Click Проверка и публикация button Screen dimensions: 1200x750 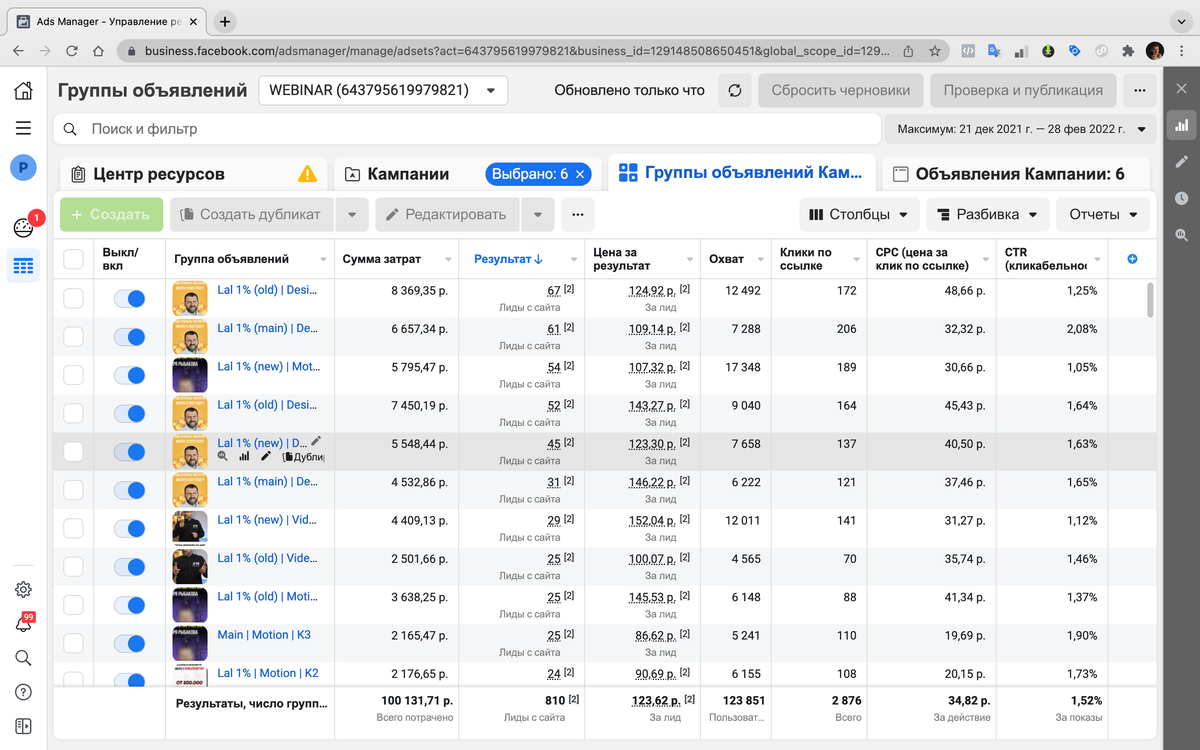pos(1023,90)
